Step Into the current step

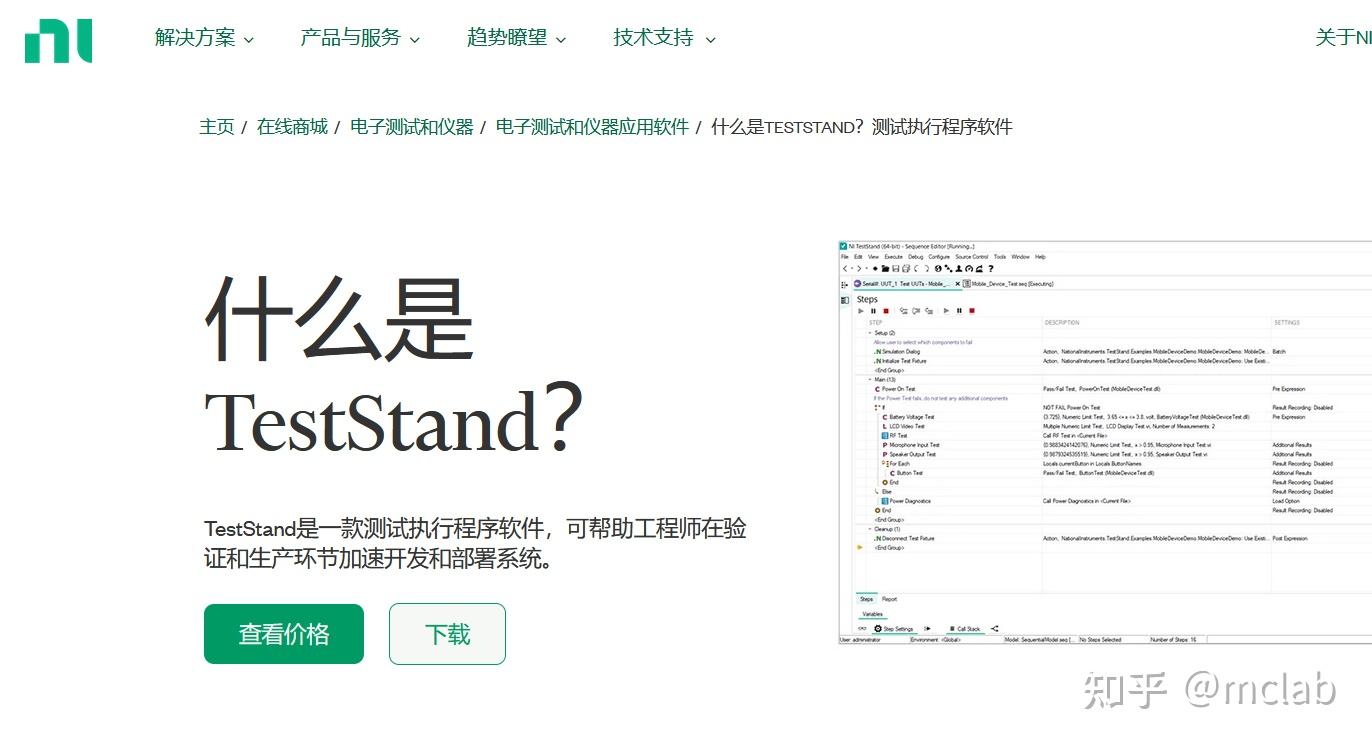904,311
